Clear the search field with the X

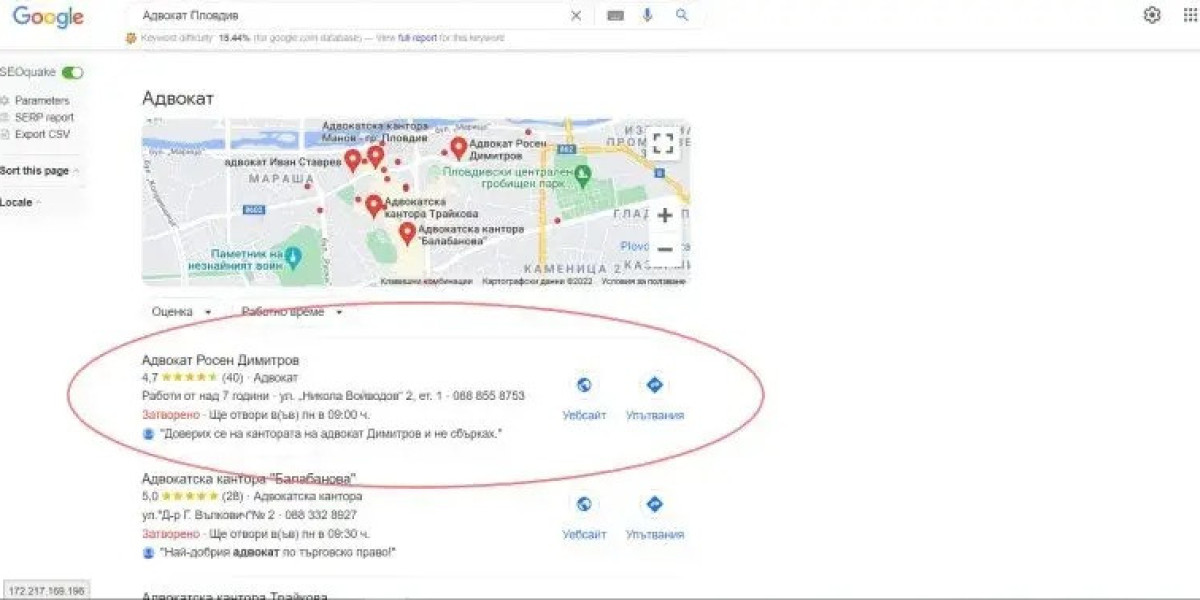pos(575,15)
